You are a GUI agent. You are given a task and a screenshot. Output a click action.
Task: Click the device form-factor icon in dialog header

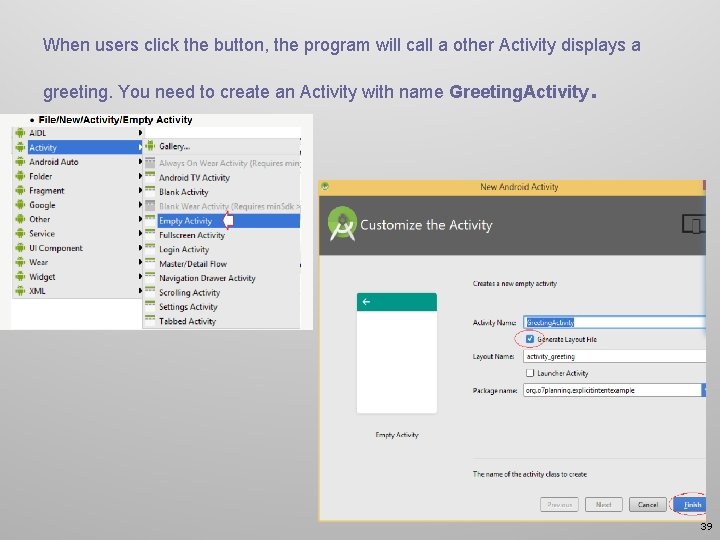pos(693,224)
